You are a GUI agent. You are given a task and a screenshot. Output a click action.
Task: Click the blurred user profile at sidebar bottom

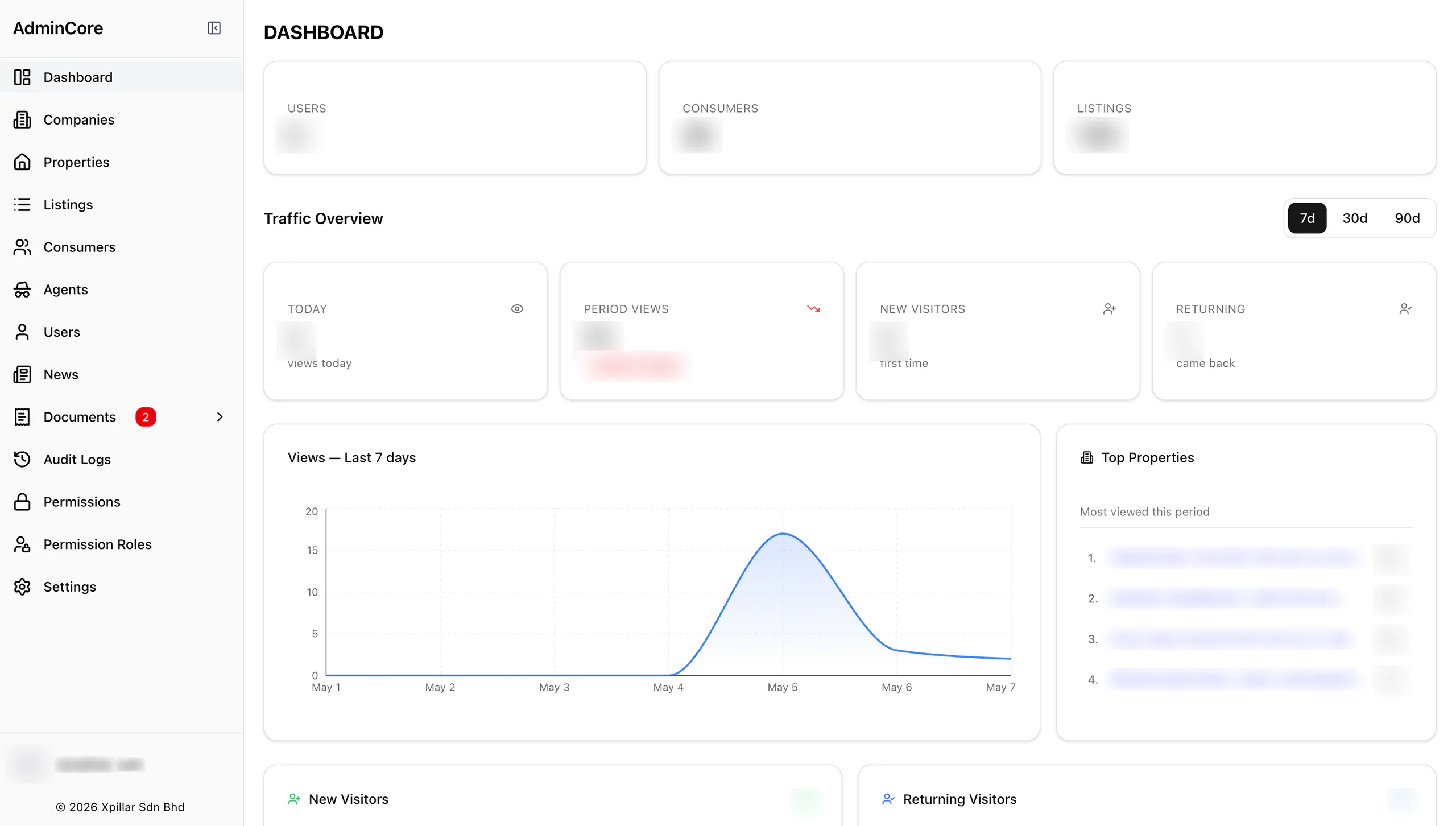point(77,764)
